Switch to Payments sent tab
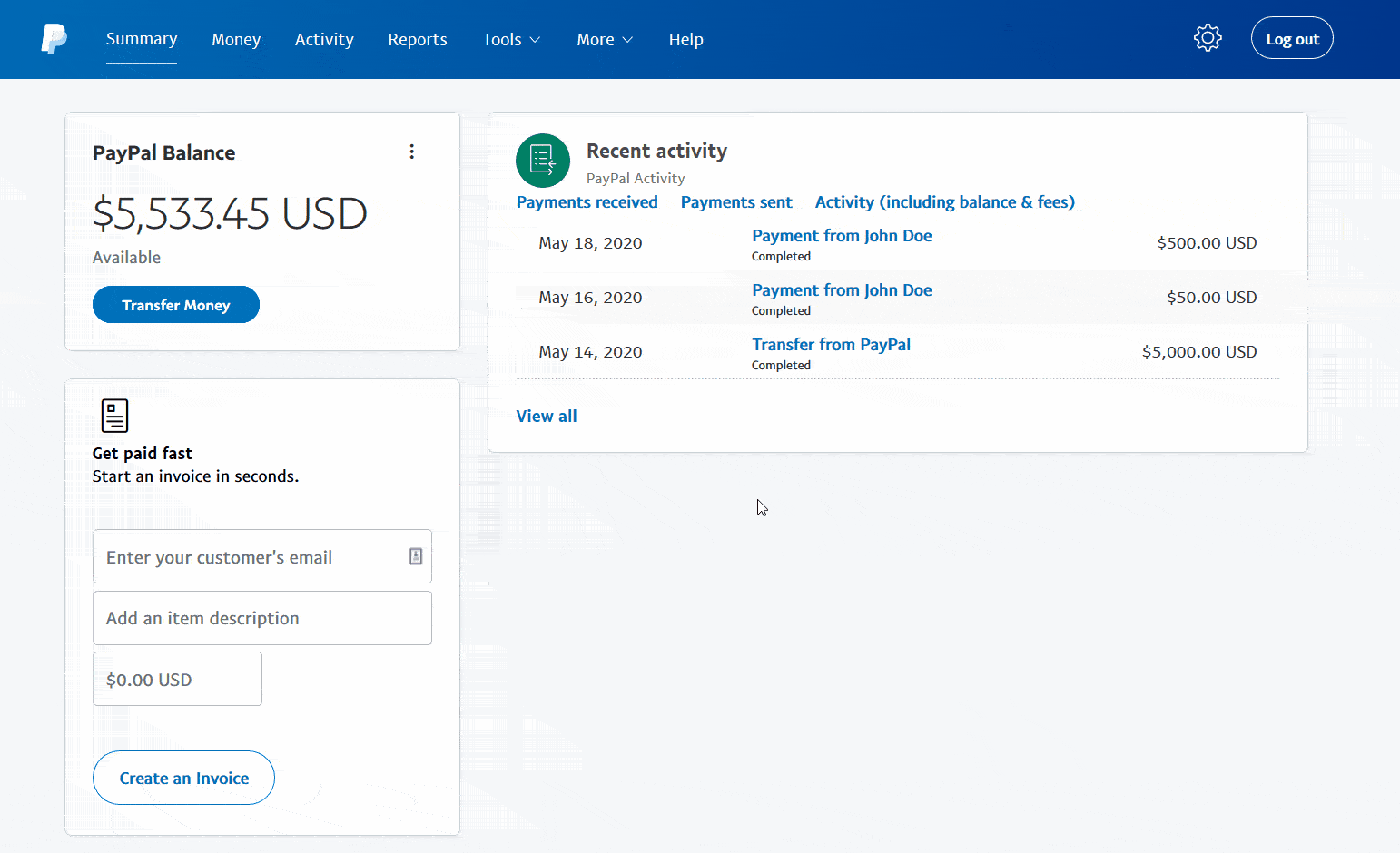This screenshot has width=1400, height=853. (x=736, y=201)
